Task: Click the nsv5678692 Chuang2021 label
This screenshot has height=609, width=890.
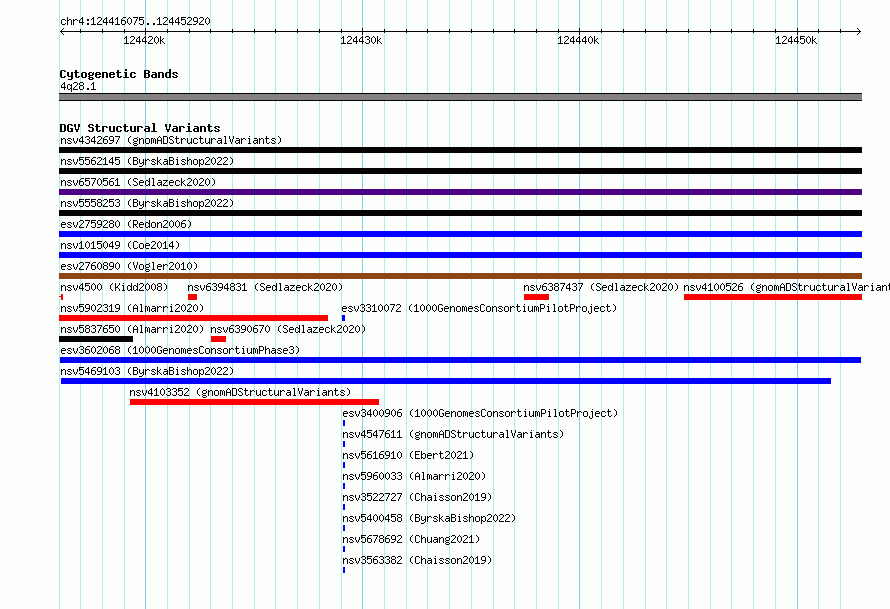Action: point(411,539)
